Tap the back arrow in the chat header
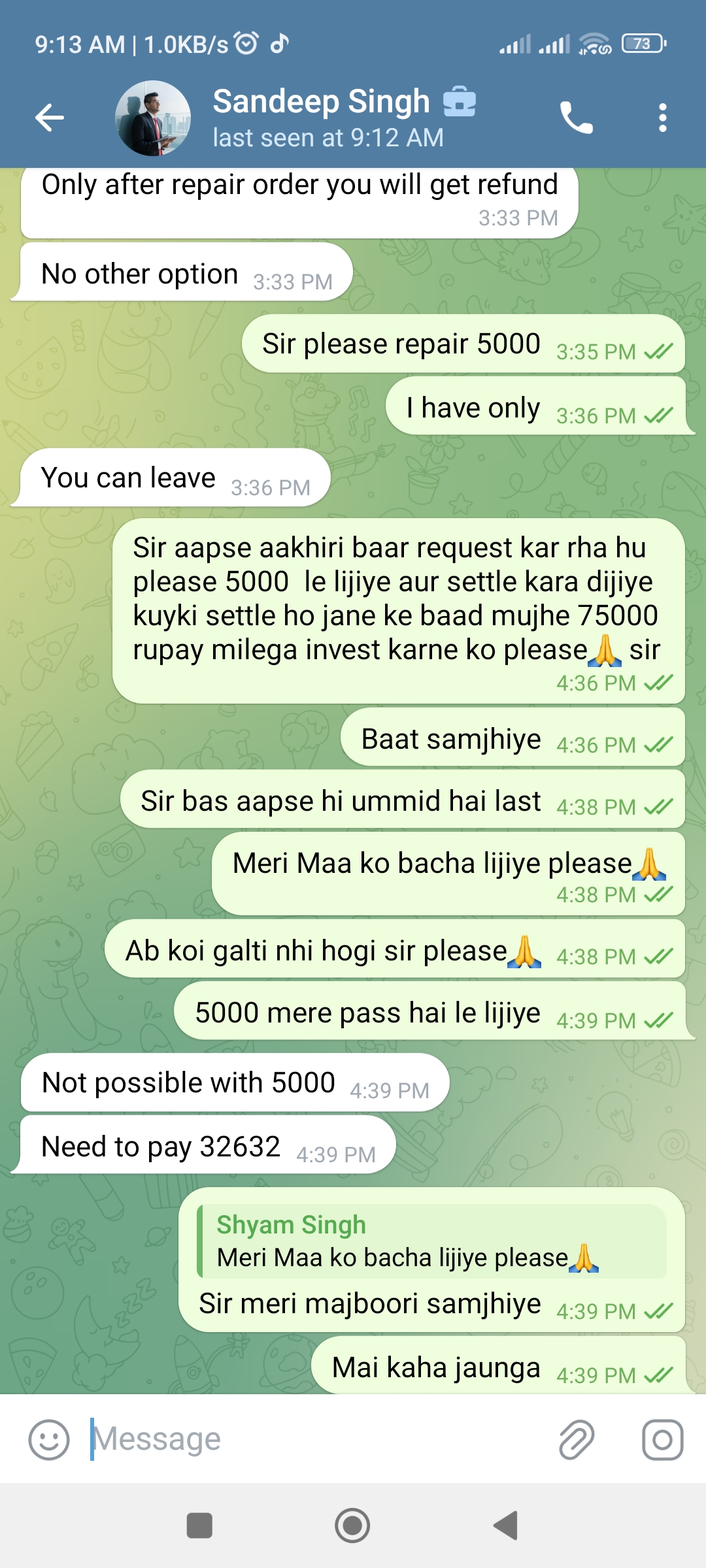The width and height of the screenshot is (706, 1568). coord(50,118)
